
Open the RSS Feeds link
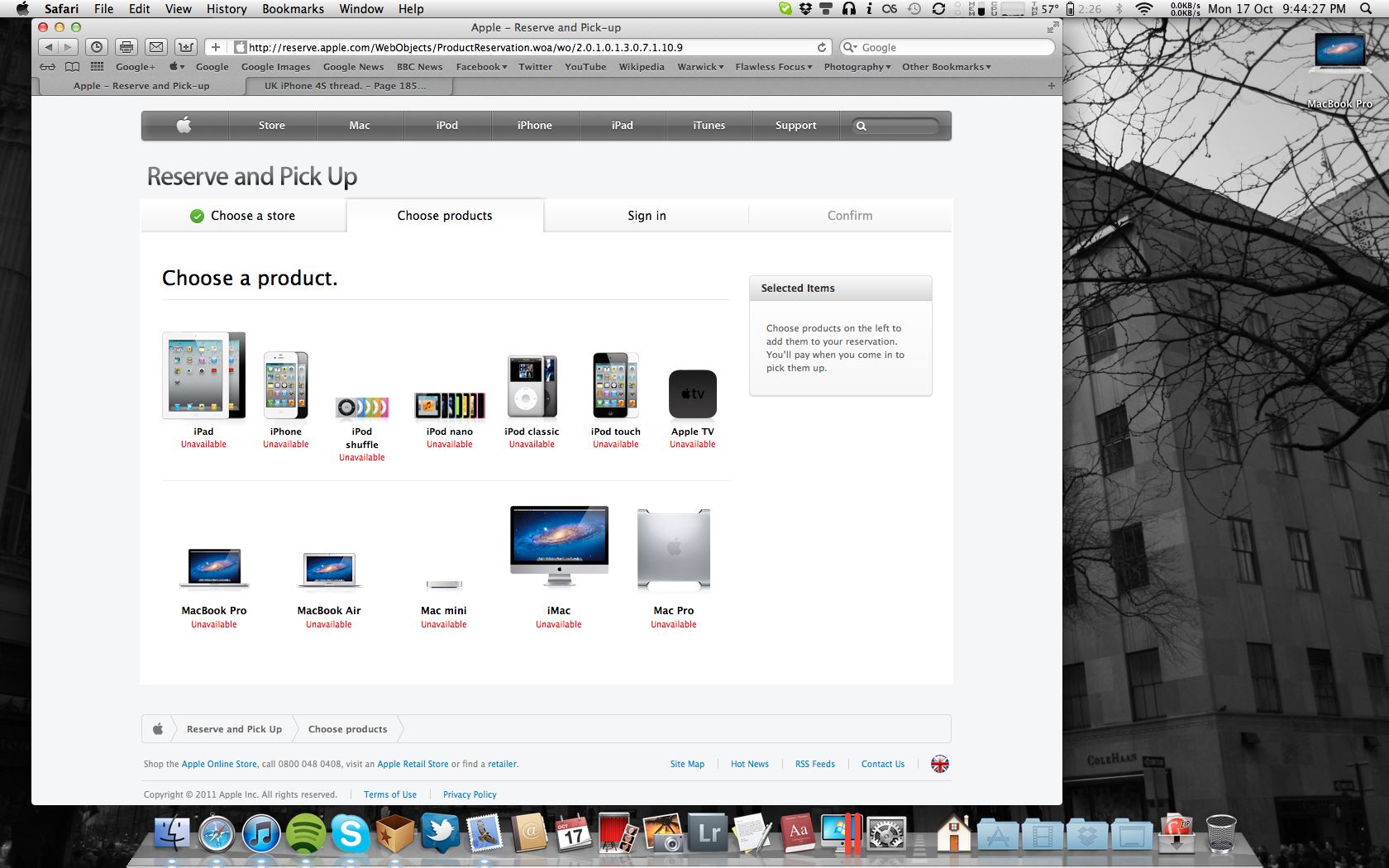[x=815, y=764]
